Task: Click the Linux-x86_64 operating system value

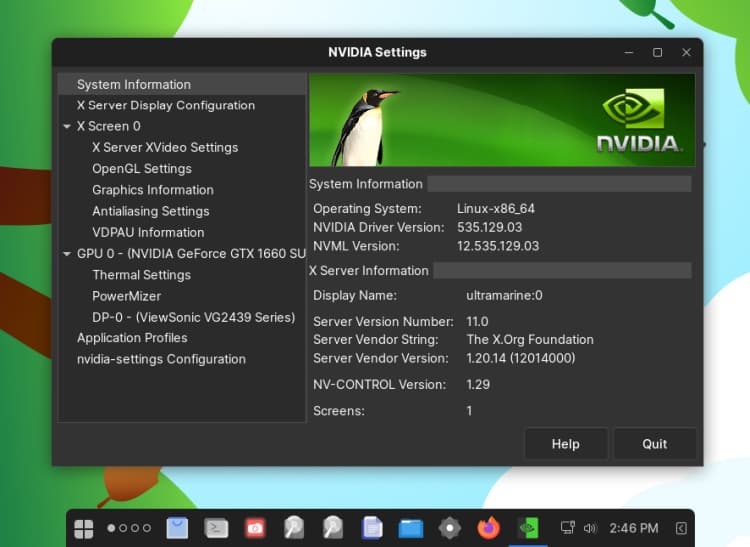Action: pos(496,208)
